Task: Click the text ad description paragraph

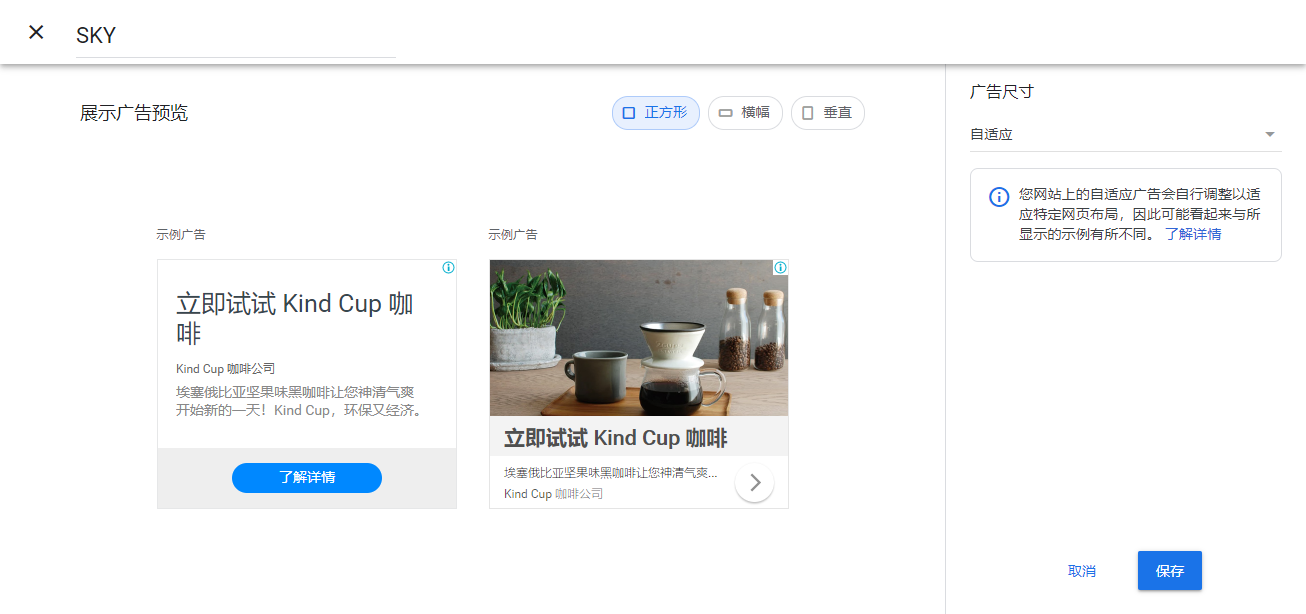Action: [300, 400]
